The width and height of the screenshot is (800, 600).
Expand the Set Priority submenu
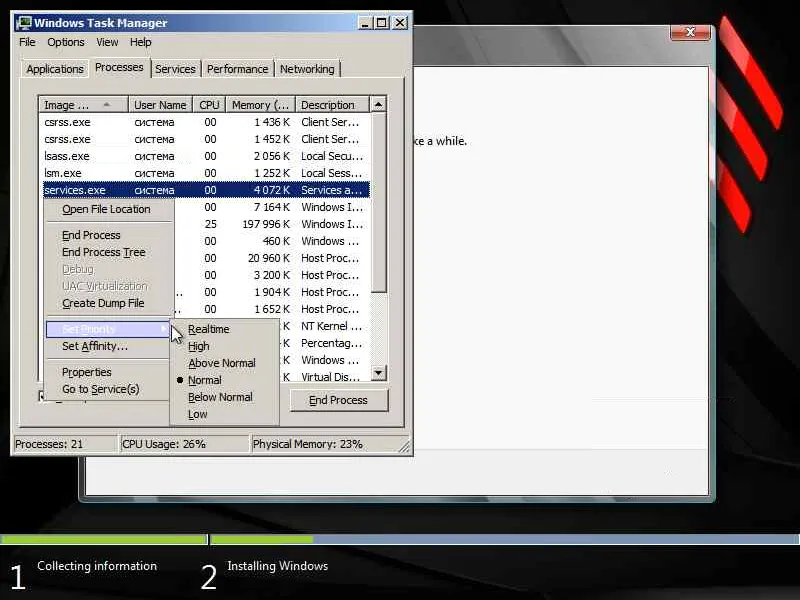pos(108,329)
